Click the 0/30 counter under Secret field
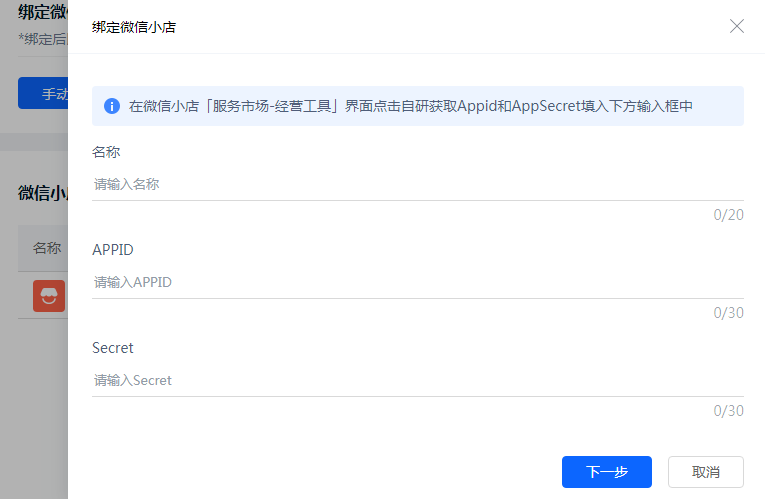 coord(728,411)
